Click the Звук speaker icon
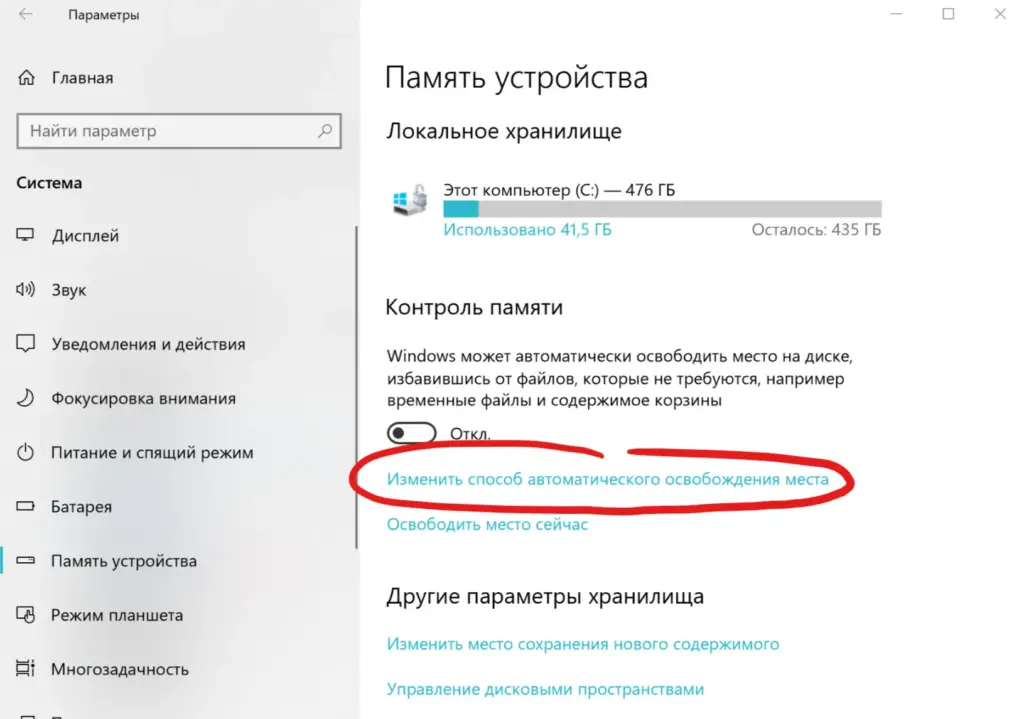Screen dimensions: 1024x719 click(x=25, y=289)
